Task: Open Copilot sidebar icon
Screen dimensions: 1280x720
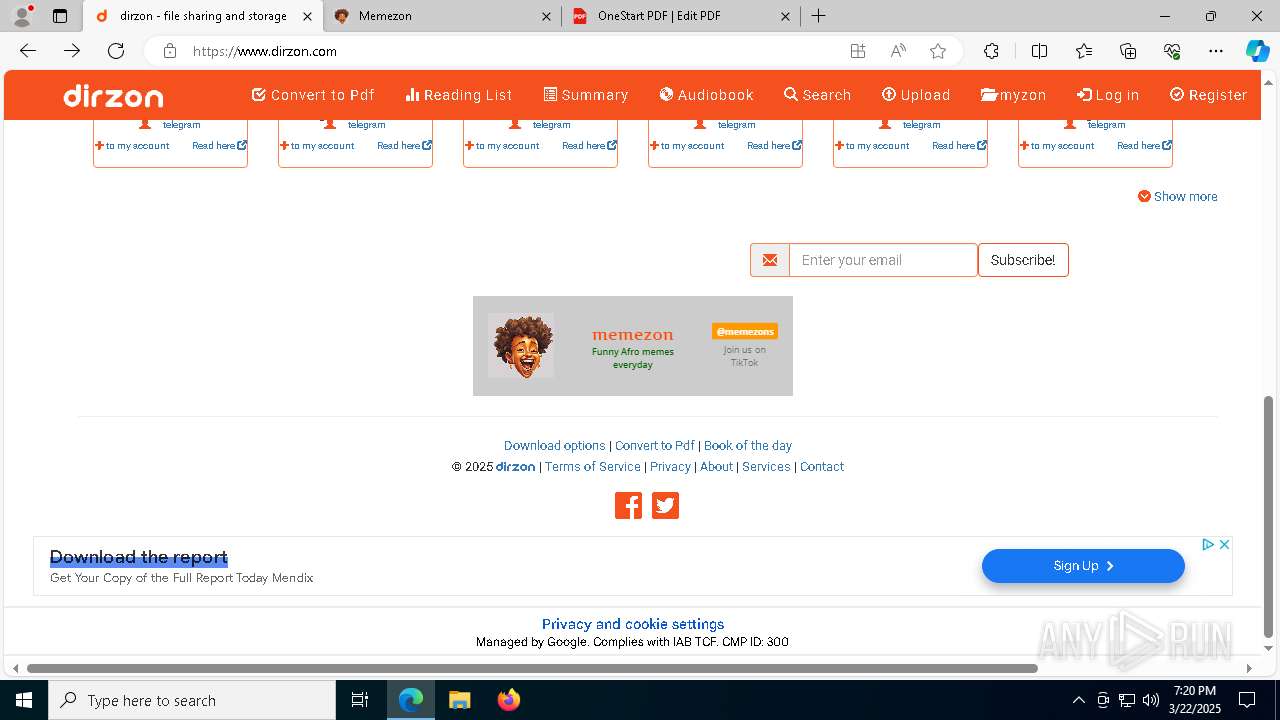Action: (1257, 51)
